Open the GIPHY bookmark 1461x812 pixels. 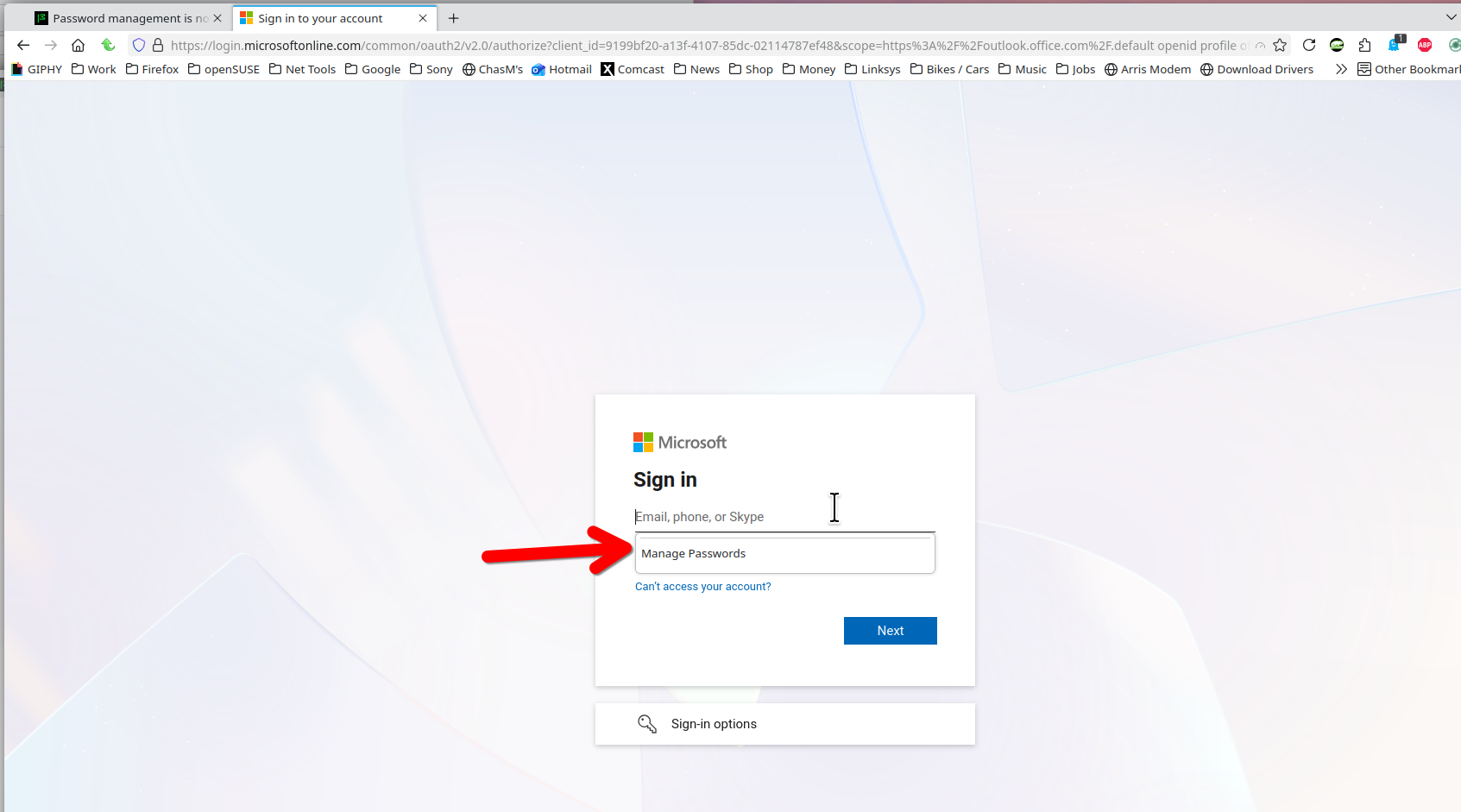[x=37, y=69]
